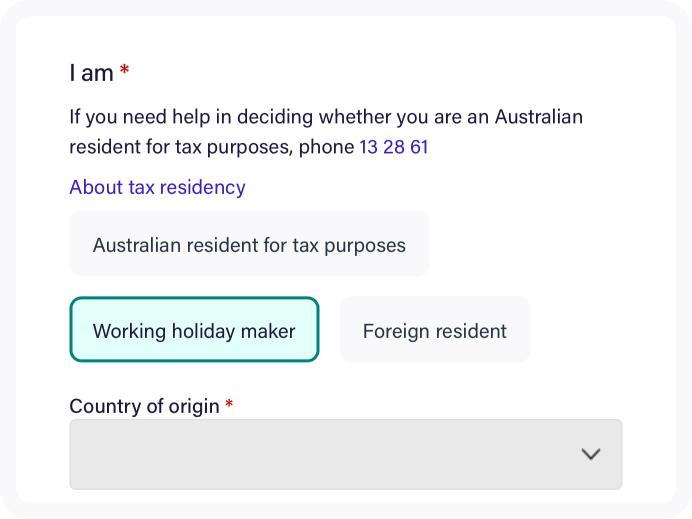Select Australian resident for tax purposes option
Screen dimensions: 692x519
[x=249, y=244]
